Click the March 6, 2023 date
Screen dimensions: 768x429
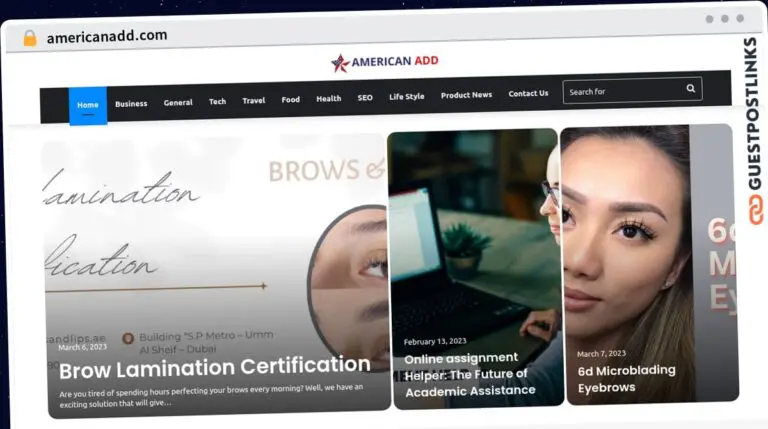82,347
